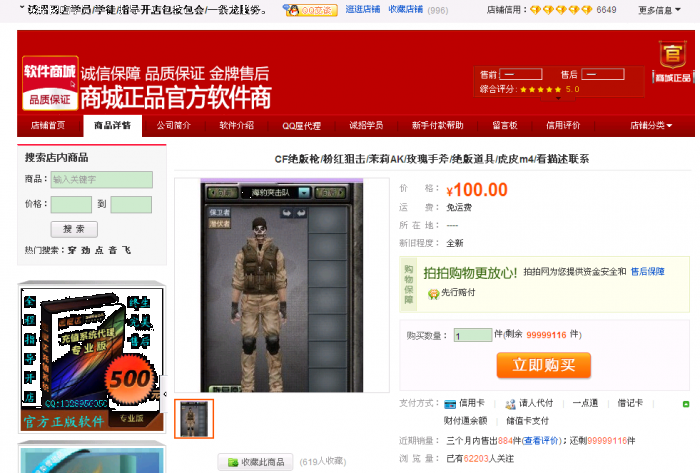Click the hot search keyword 音
Image resolution: width=700 pixels, height=473 pixels.
tap(112, 250)
